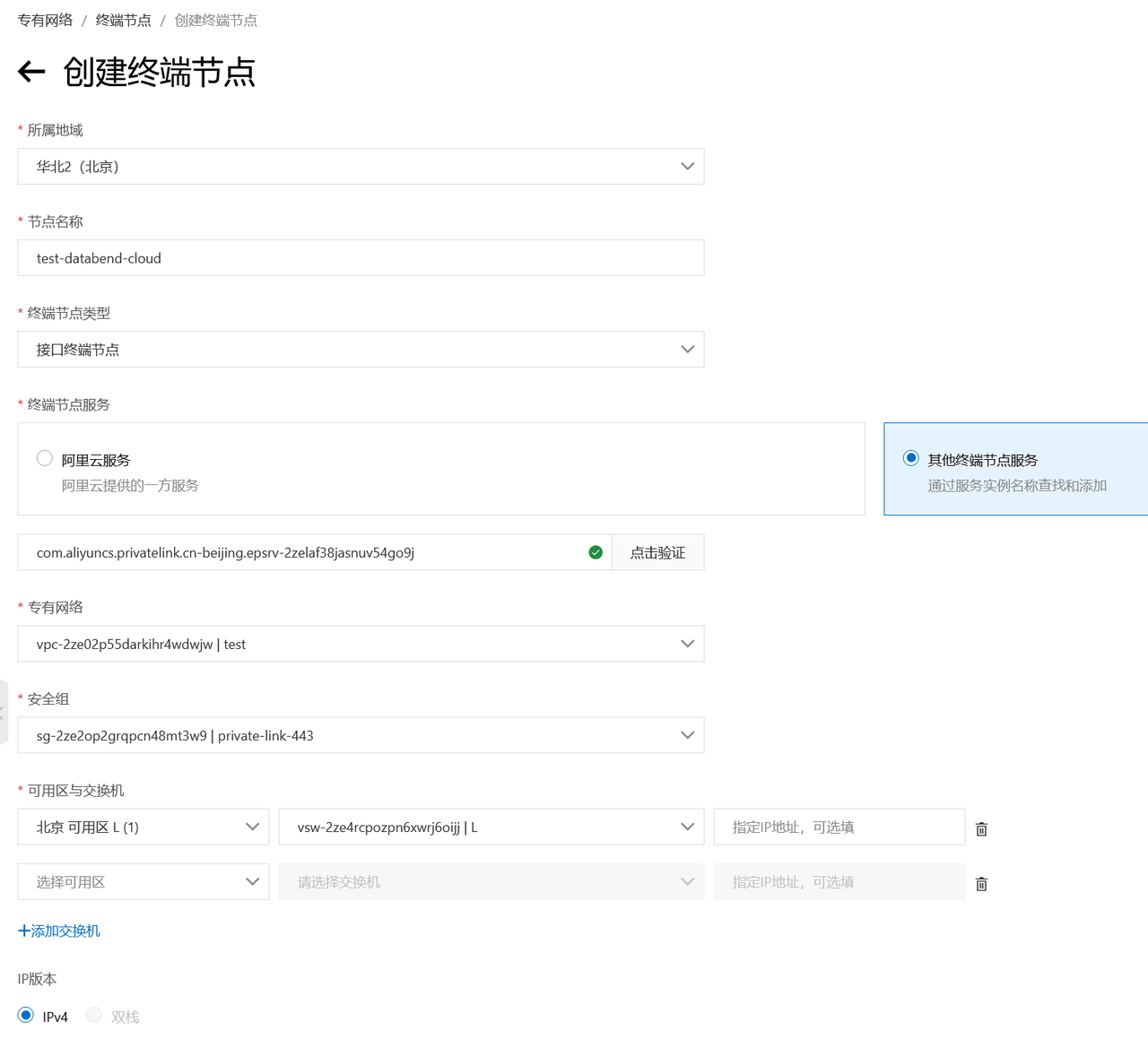Expand the 终端节点类型 dropdown

point(687,349)
